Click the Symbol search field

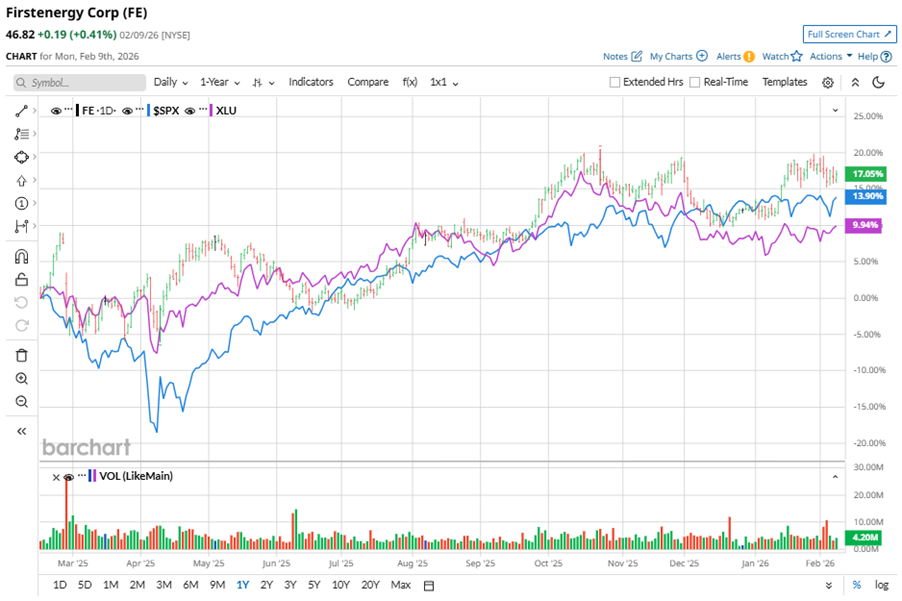(x=79, y=83)
